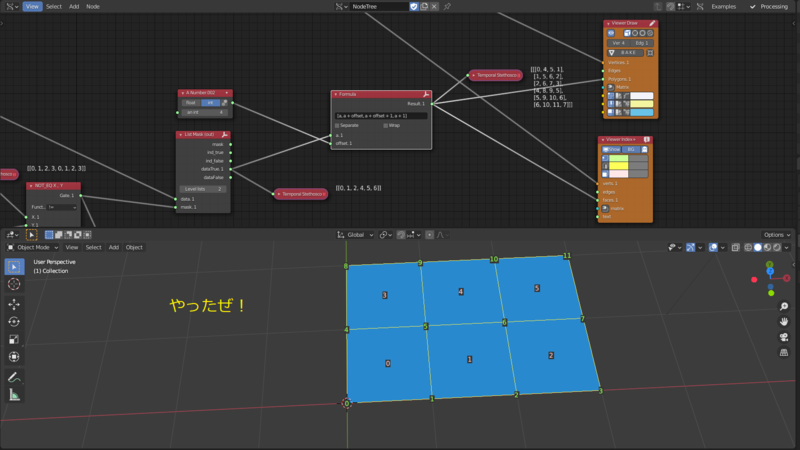Choose the Scale tool
The width and height of the screenshot is (800, 450).
point(14,339)
